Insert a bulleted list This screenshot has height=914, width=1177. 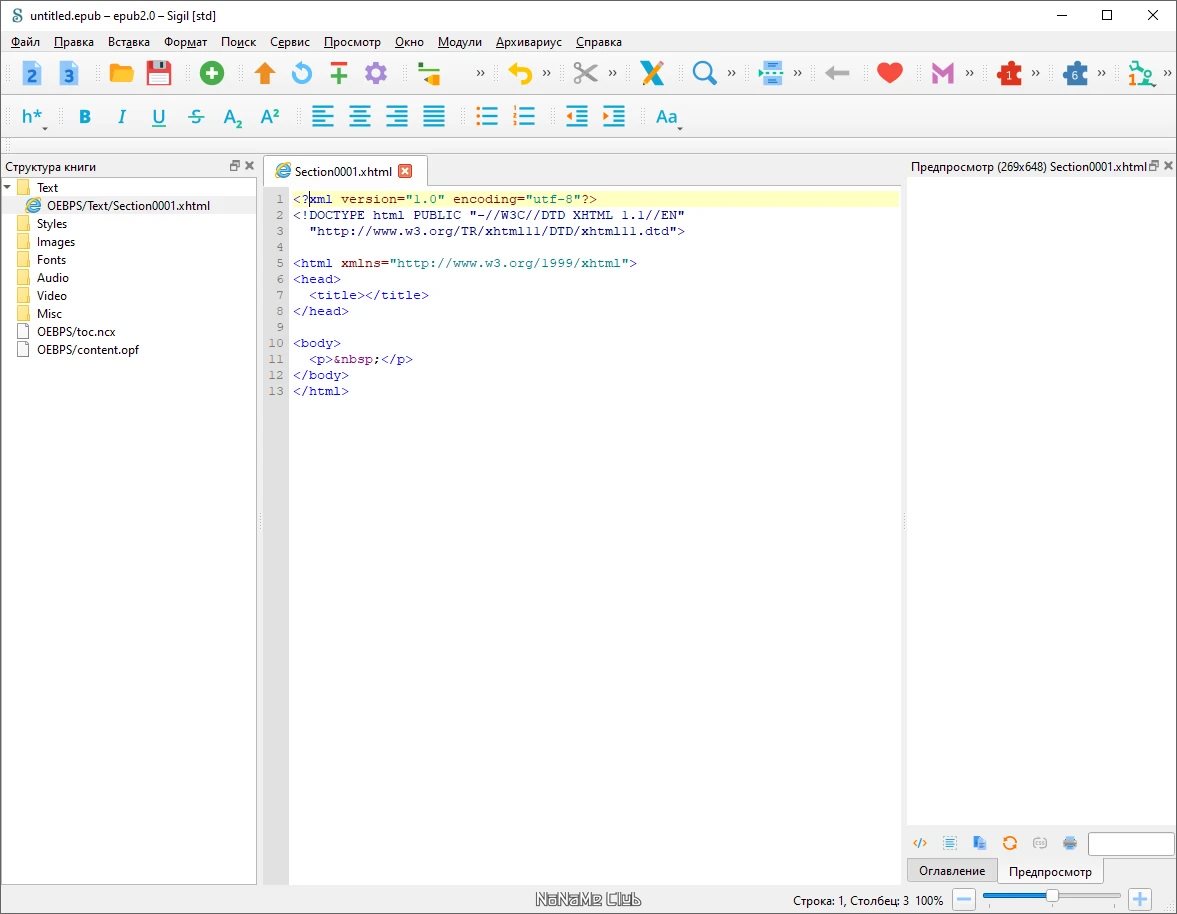tap(487, 117)
